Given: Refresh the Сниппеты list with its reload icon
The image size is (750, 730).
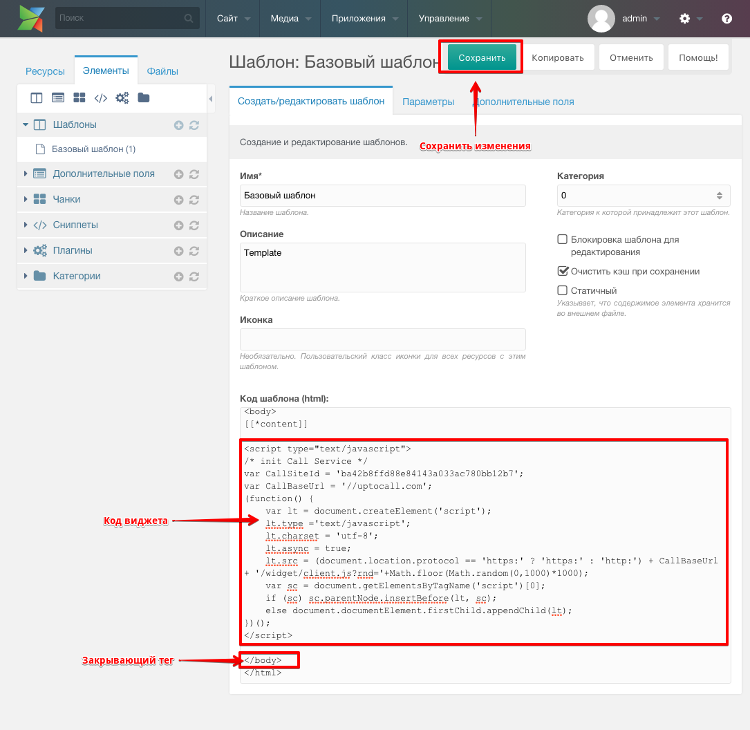Looking at the screenshot, I should (x=194, y=225).
